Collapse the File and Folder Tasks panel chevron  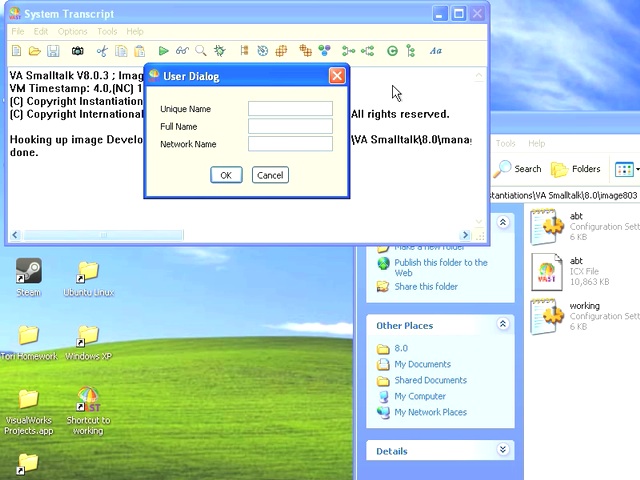(503, 222)
